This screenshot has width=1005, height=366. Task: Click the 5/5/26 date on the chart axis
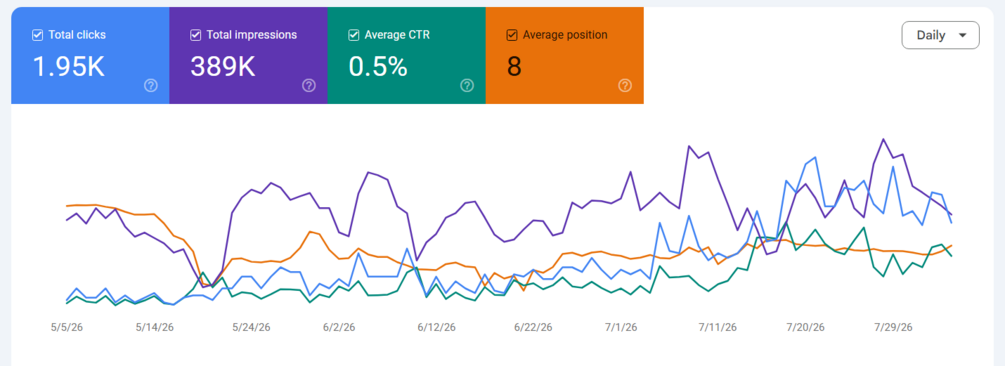coord(67,328)
